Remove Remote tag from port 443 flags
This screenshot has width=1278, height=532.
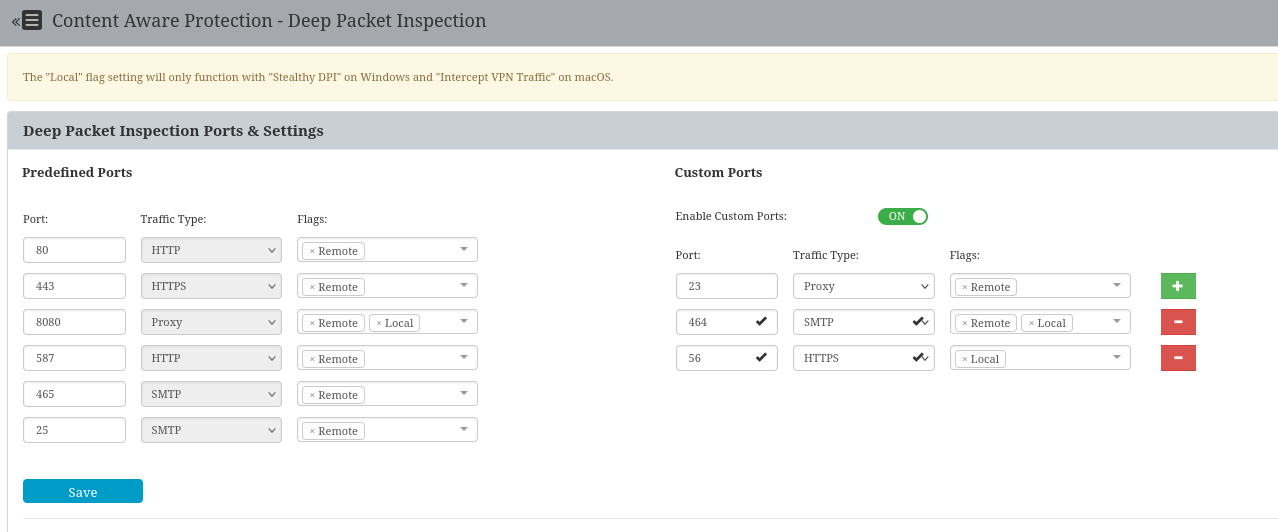[x=312, y=287]
